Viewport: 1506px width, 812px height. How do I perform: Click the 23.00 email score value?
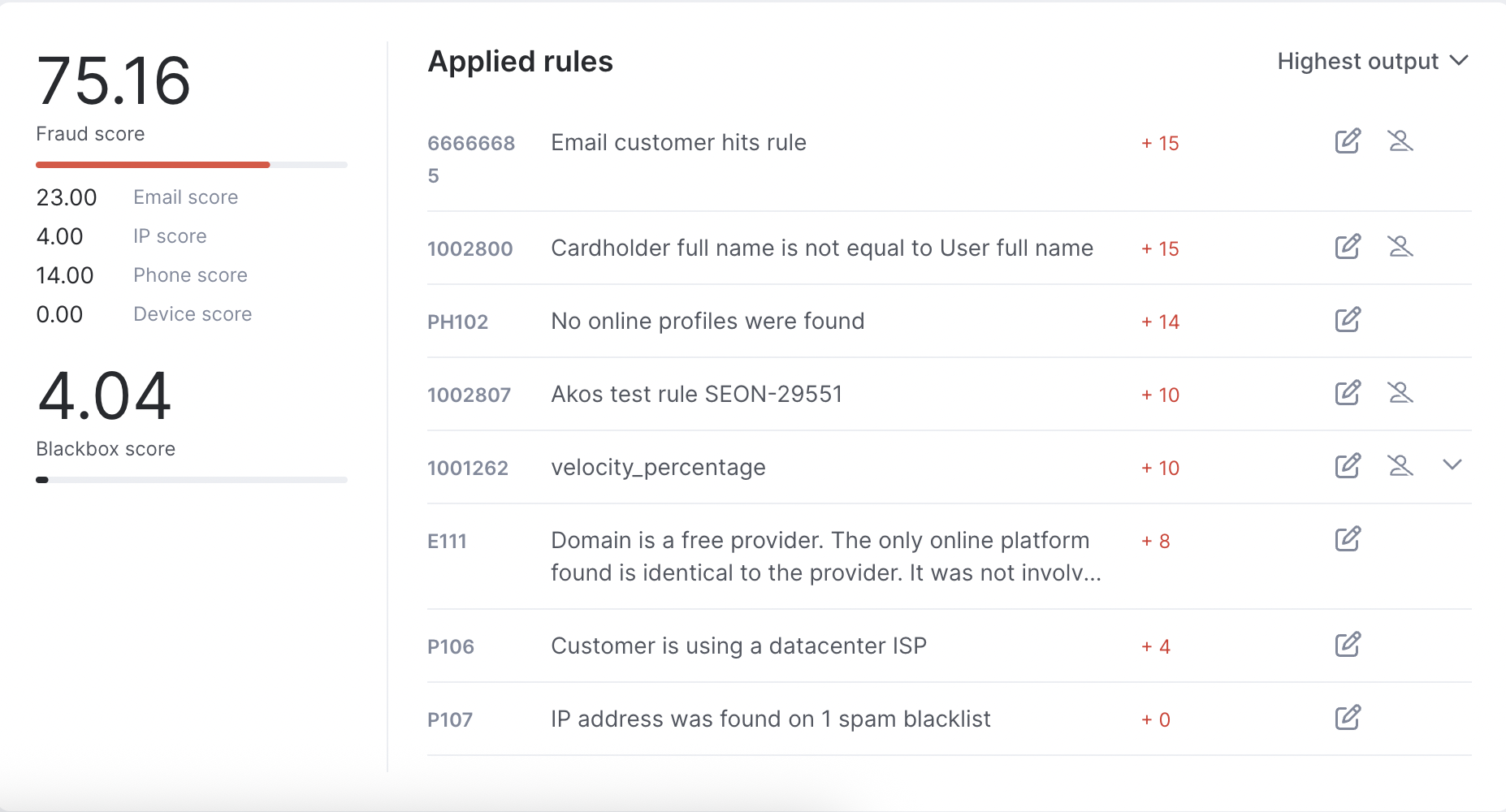pyautogui.click(x=67, y=197)
